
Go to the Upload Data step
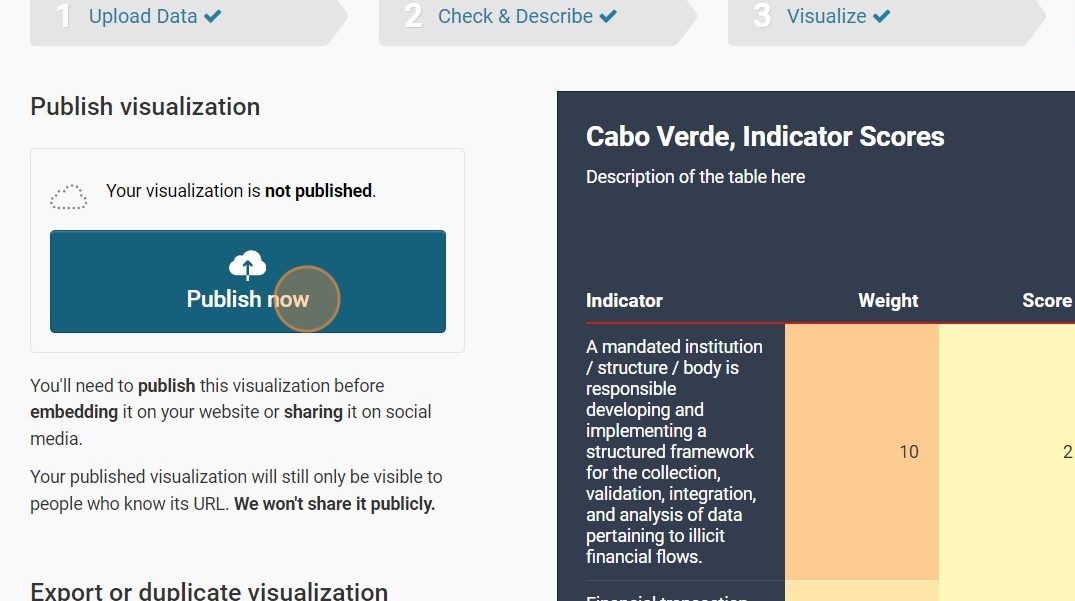tap(143, 16)
